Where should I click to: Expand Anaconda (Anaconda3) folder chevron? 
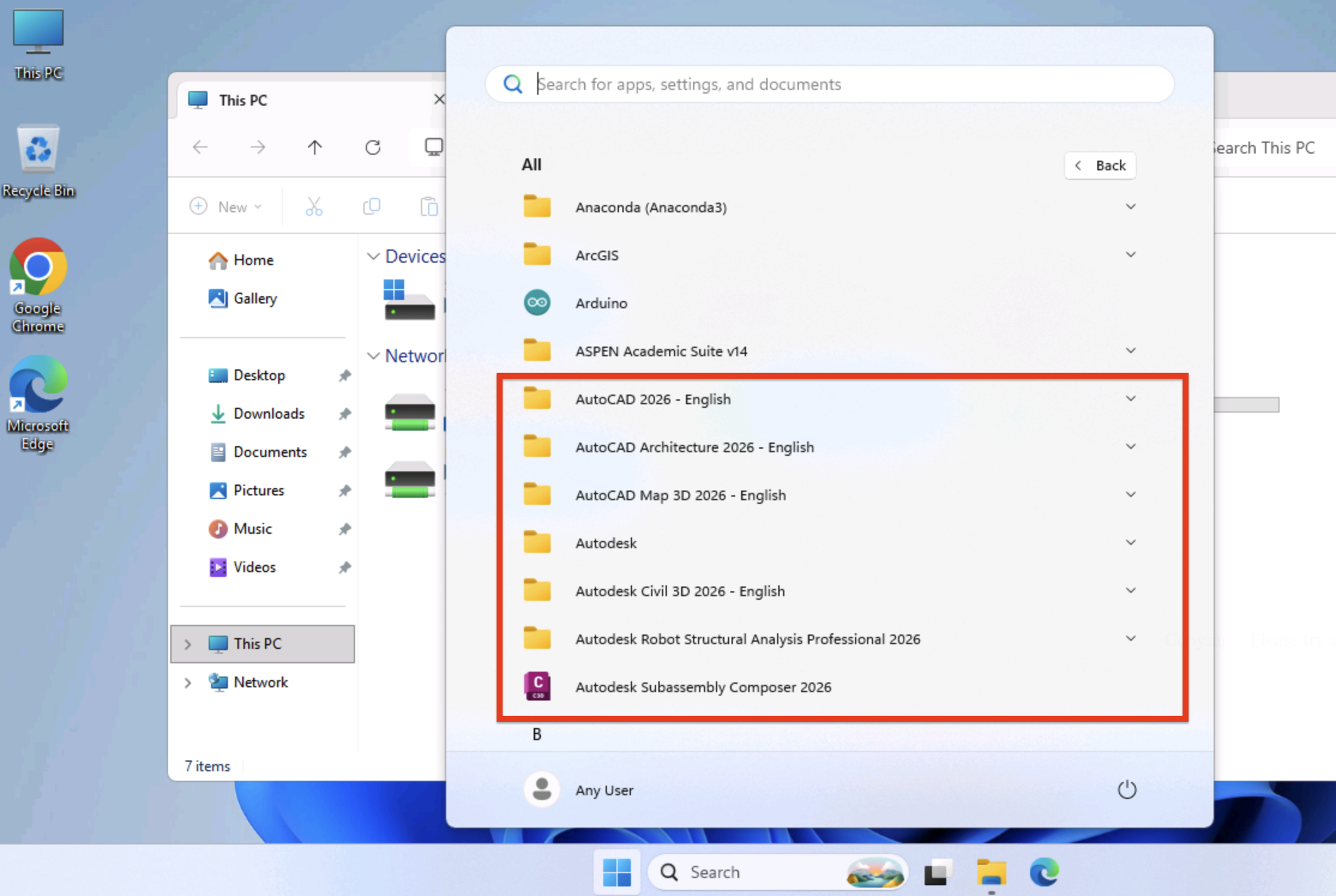pos(1130,207)
